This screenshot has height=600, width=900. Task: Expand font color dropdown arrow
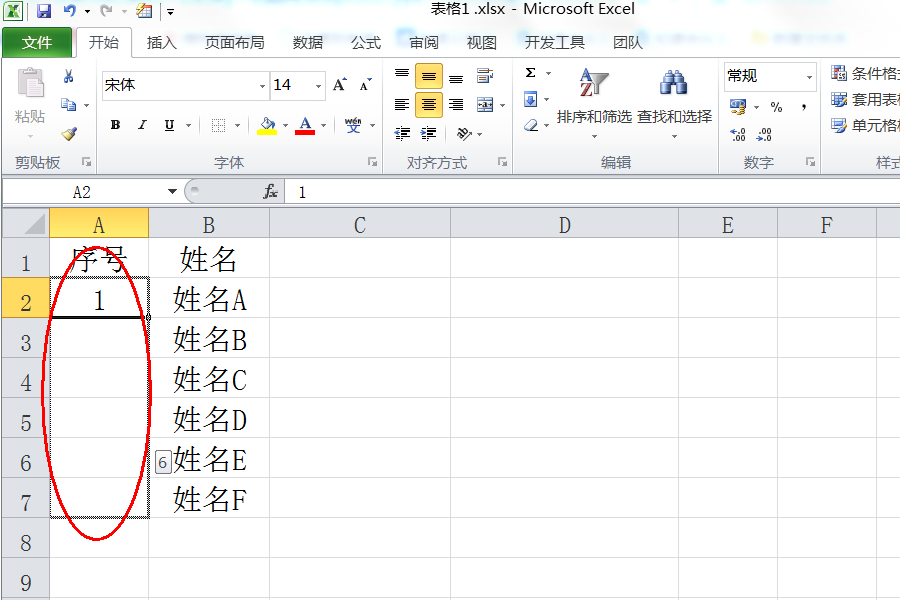[x=324, y=125]
